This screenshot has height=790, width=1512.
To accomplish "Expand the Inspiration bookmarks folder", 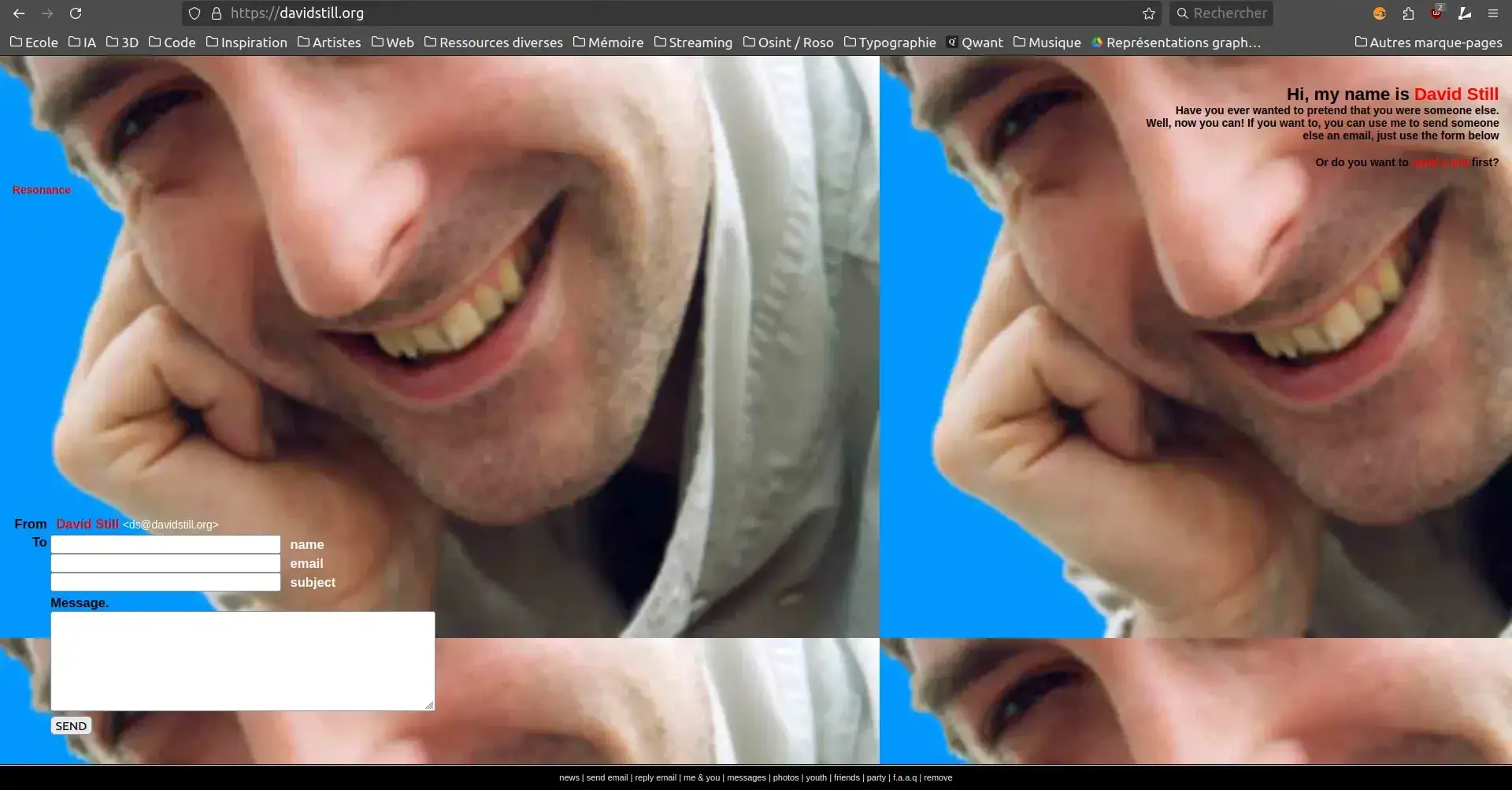I will tap(246, 43).
